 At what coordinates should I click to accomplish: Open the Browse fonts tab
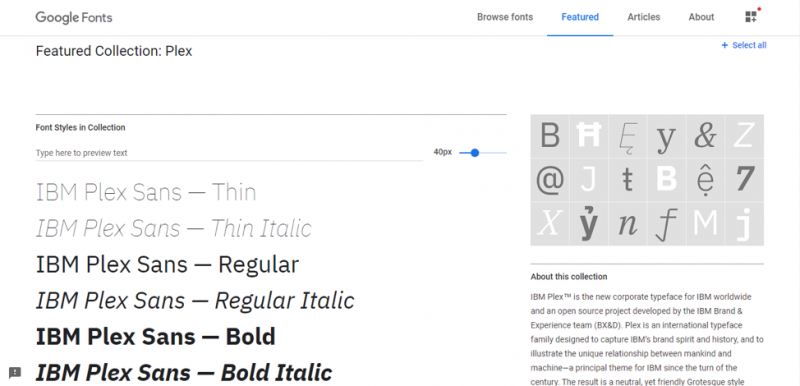(505, 17)
